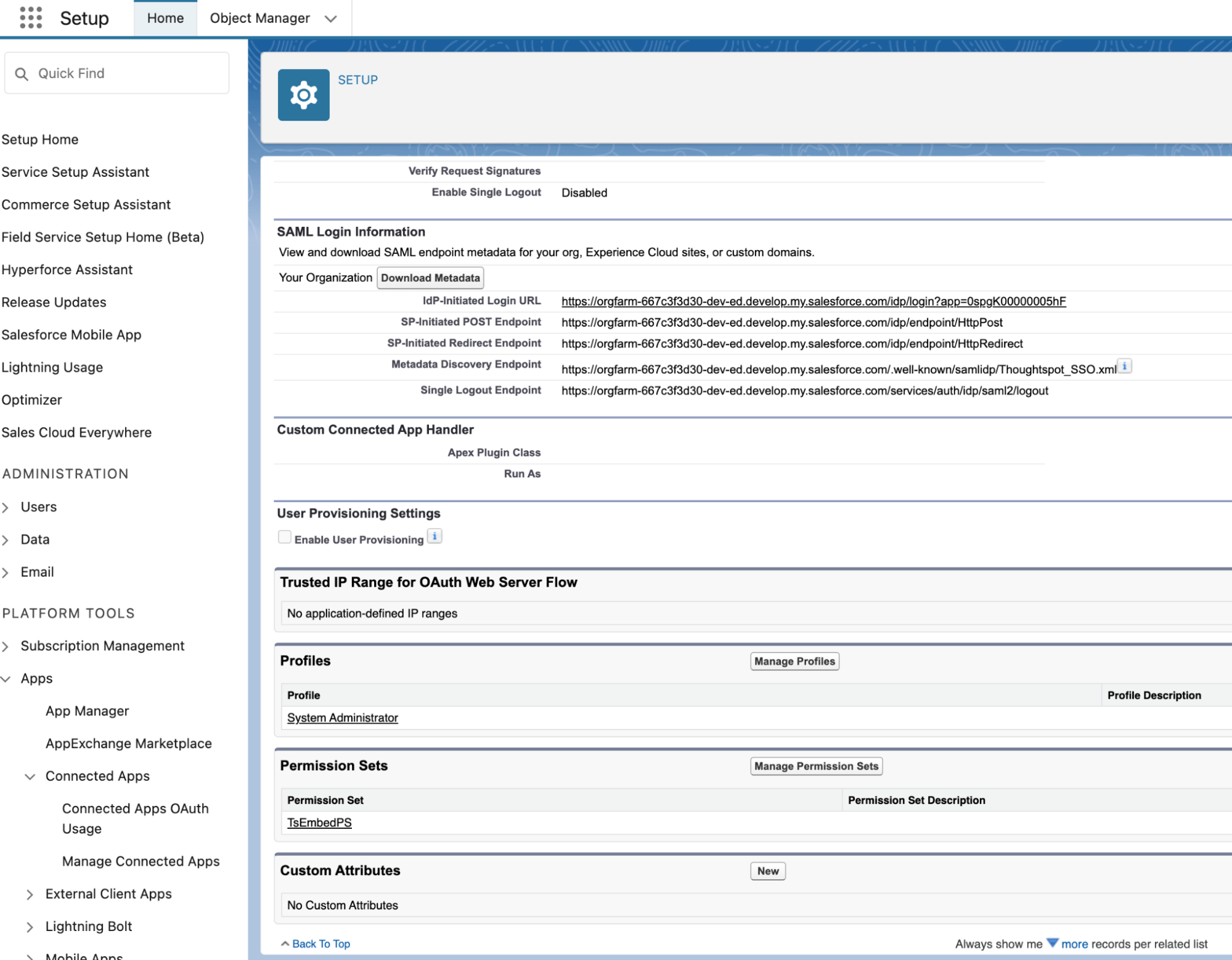Screen dimensions: 1232x960
Task: Click the info icon beside Metadata Discovery Endpoint
Action: pyautogui.click(x=1126, y=365)
